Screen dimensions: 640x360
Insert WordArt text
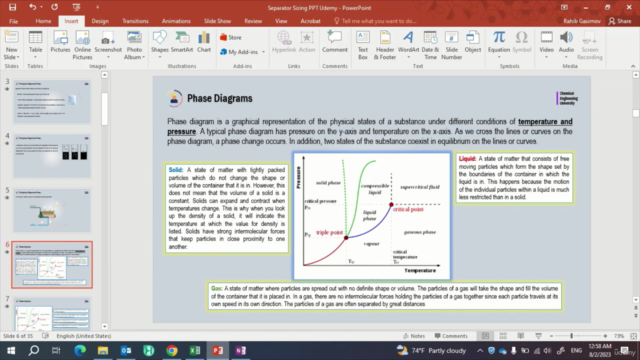[x=408, y=45]
